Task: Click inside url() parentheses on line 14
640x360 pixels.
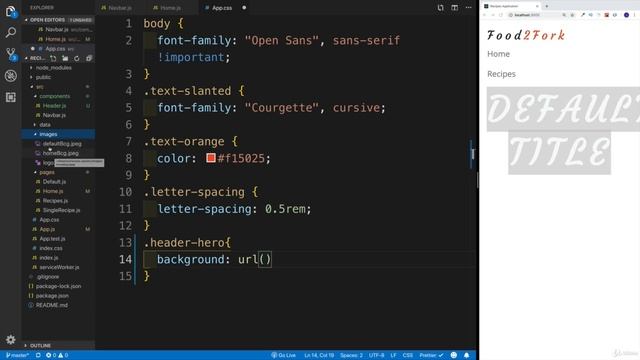Action: pos(265,259)
